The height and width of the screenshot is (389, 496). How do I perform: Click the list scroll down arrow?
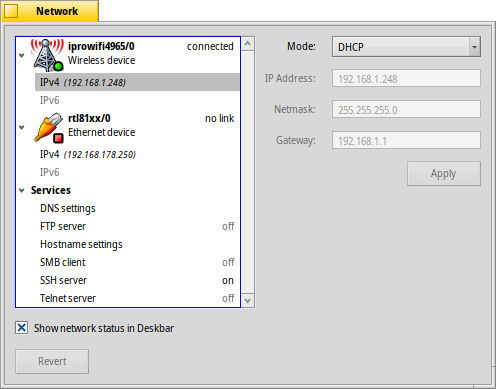click(248, 300)
